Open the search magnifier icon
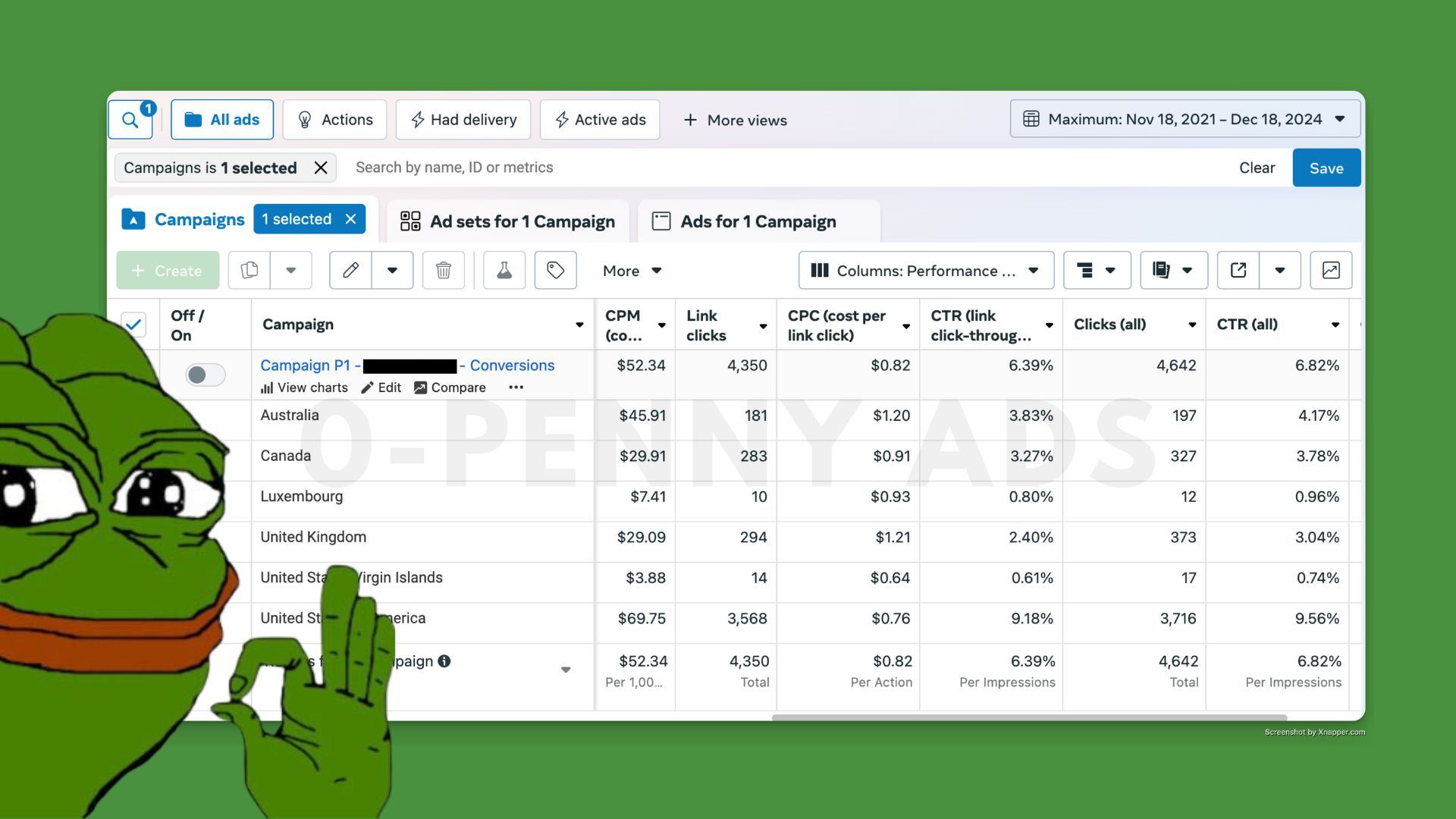Viewport: 1456px width, 819px height. (130, 120)
